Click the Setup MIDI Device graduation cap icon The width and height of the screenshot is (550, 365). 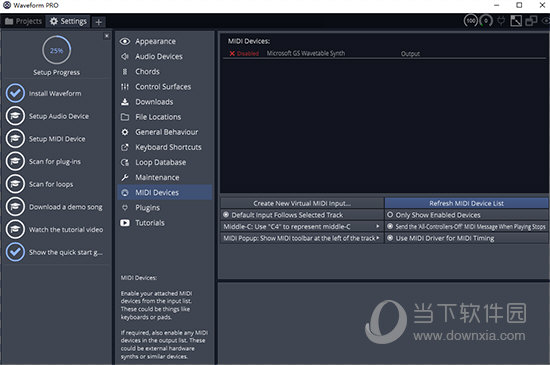tap(15, 138)
